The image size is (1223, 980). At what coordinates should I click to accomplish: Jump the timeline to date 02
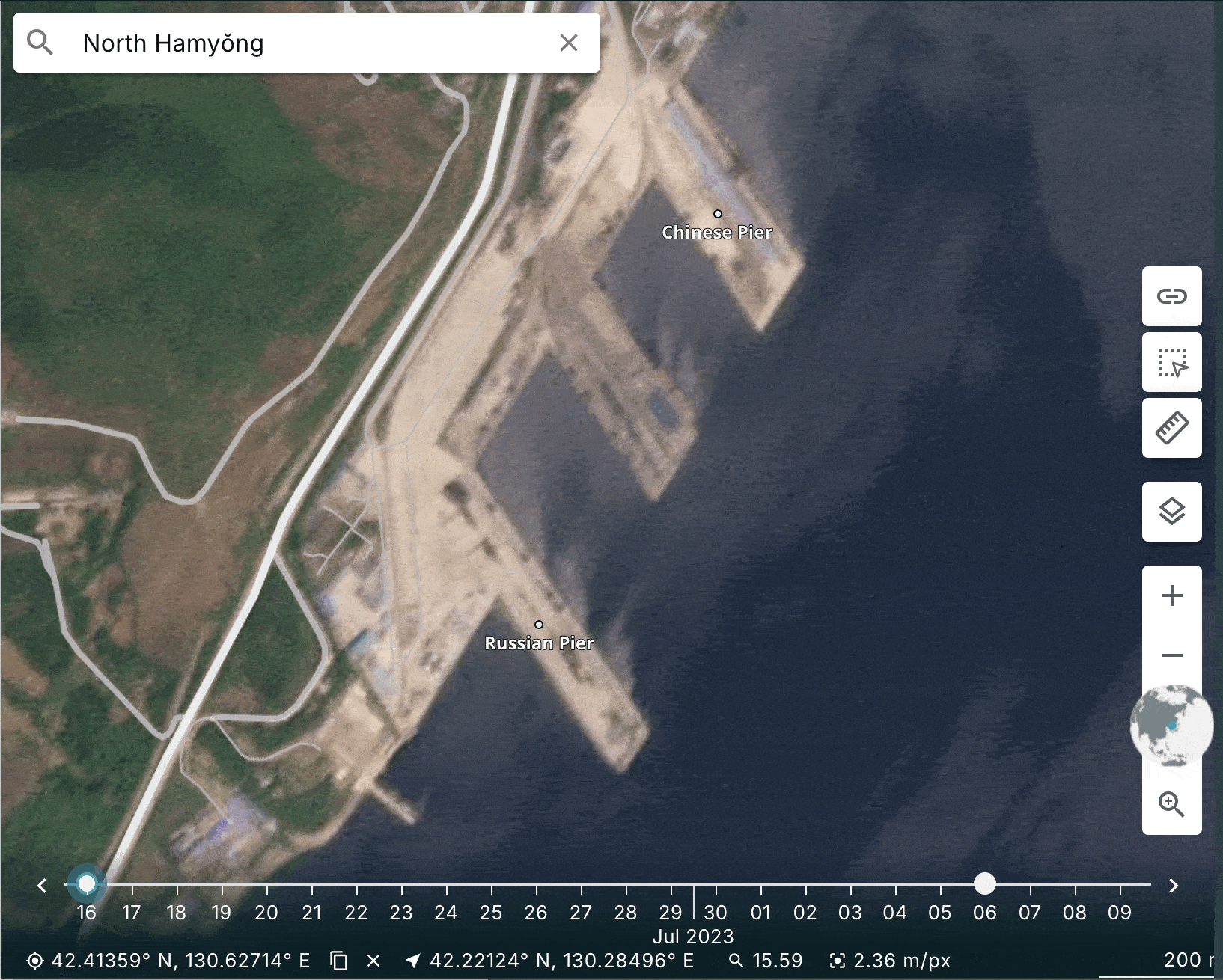(805, 912)
